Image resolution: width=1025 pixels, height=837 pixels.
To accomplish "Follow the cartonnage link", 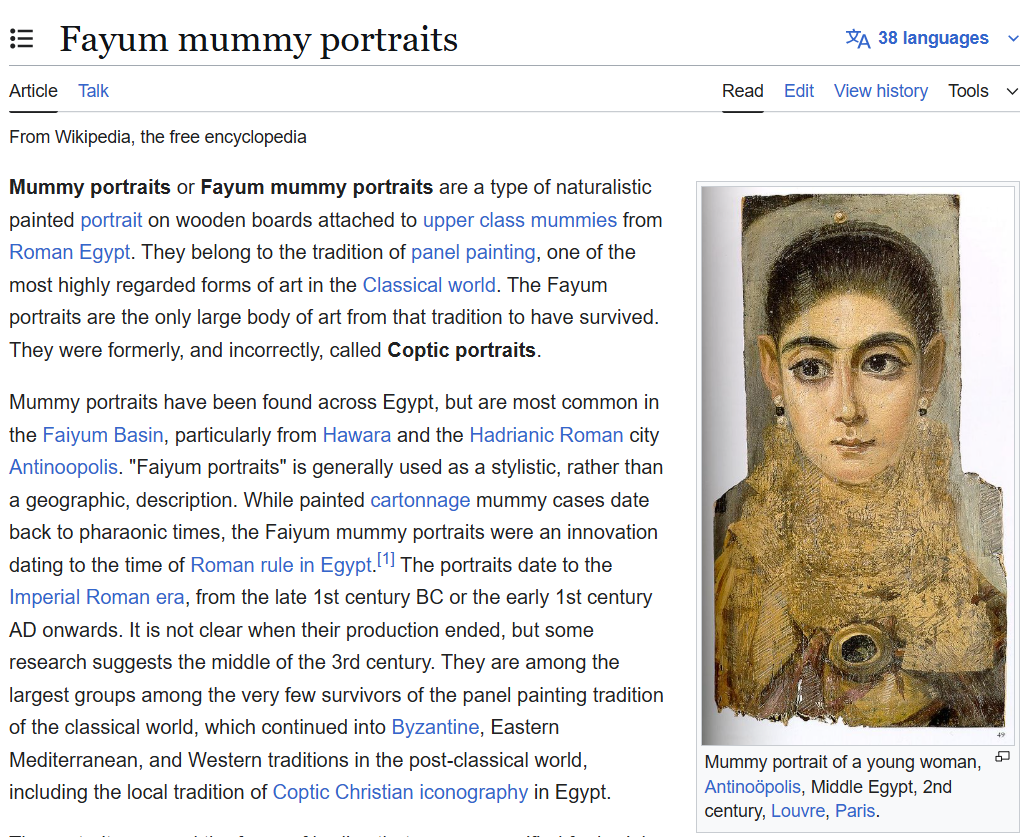I will (420, 500).
